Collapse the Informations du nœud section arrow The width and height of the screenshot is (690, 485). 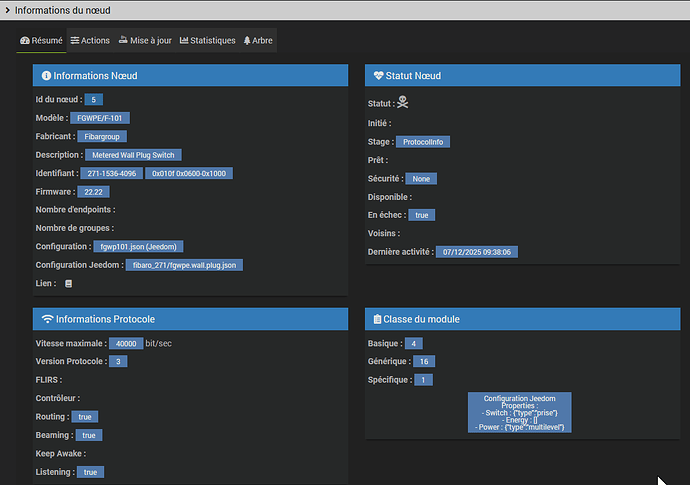pyautogui.click(x=7, y=10)
